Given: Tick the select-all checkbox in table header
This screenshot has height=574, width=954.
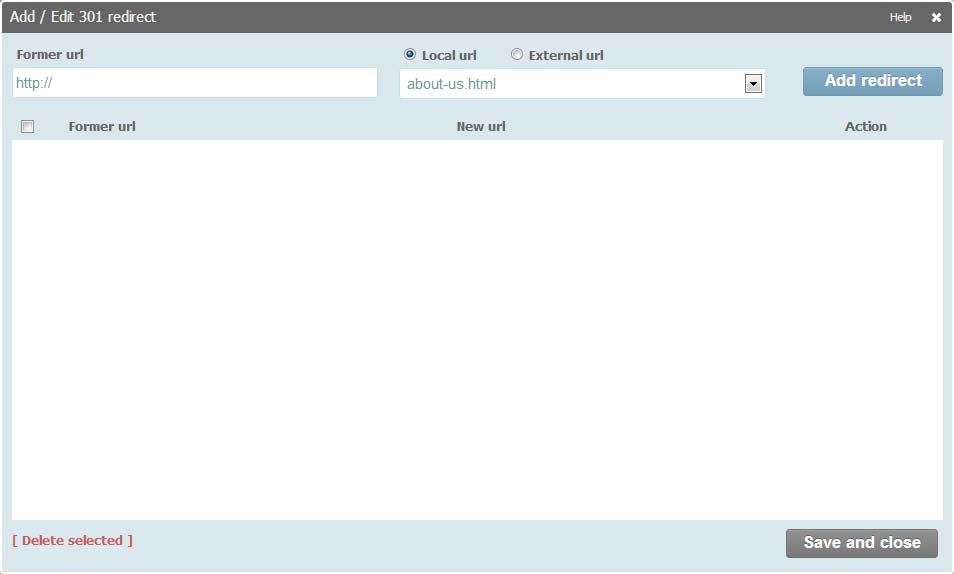Looking at the screenshot, I should coord(28,126).
